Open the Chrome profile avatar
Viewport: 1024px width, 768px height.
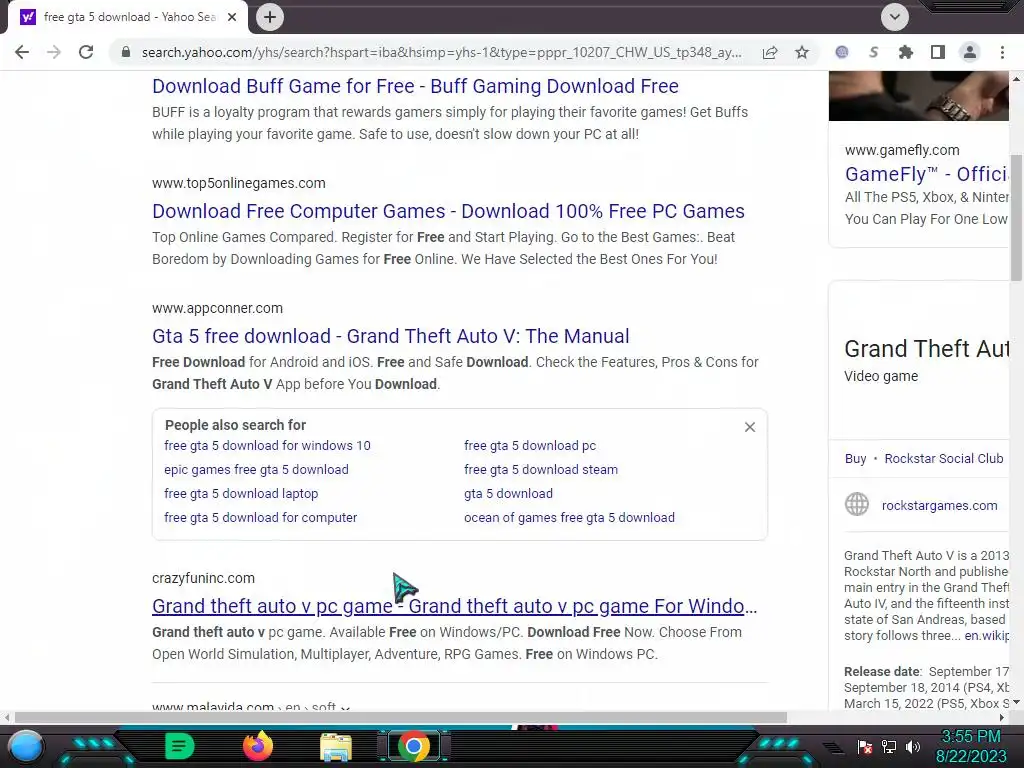tap(970, 52)
